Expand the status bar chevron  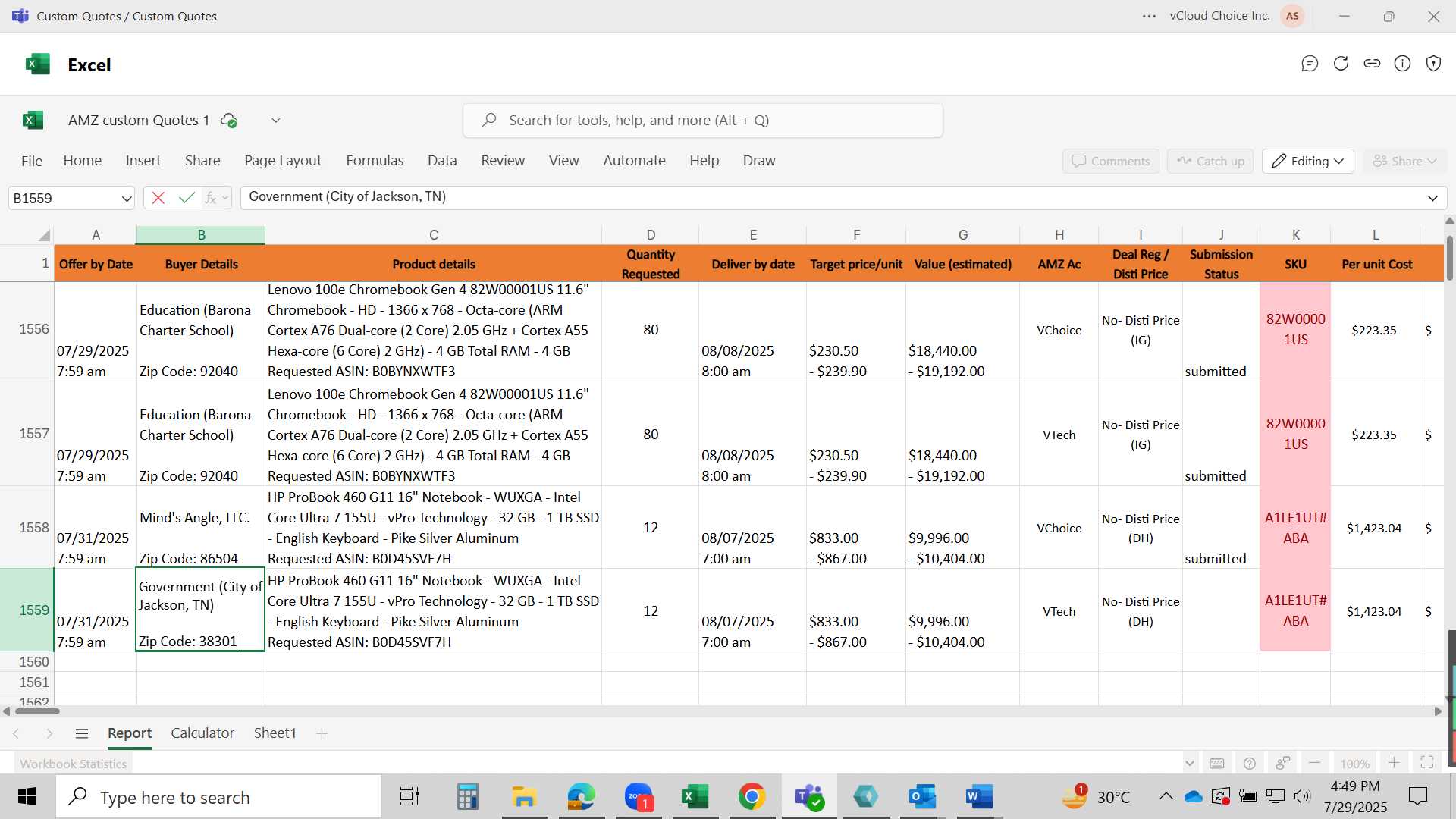1189,764
